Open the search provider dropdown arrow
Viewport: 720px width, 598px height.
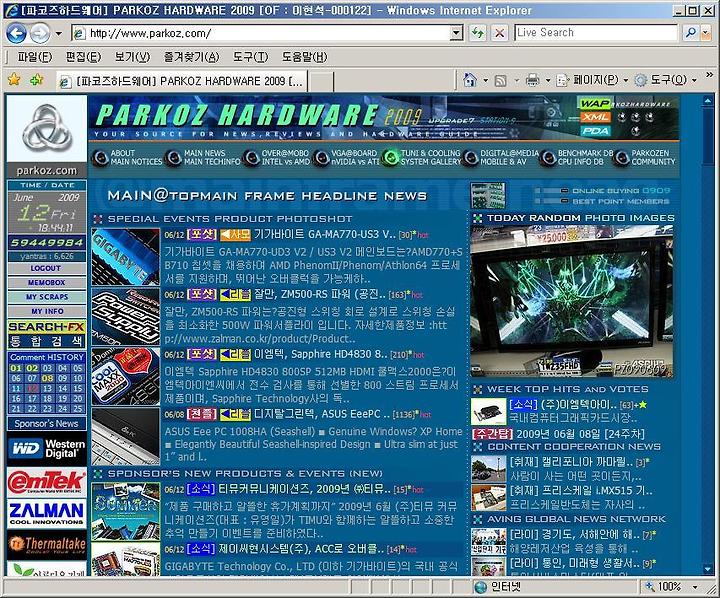[706, 33]
